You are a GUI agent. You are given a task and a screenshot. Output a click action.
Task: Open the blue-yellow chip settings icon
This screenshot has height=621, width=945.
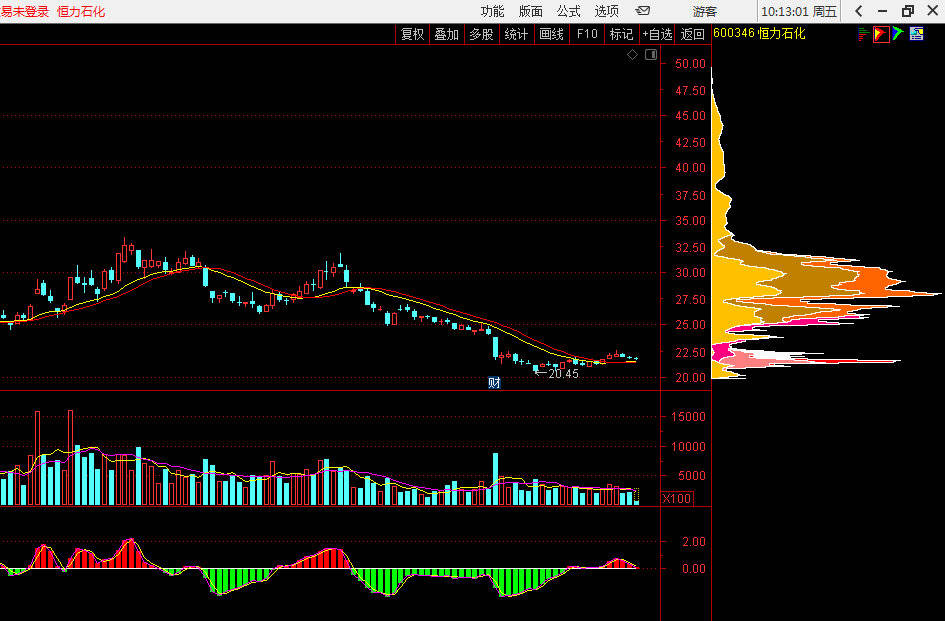coord(917,34)
